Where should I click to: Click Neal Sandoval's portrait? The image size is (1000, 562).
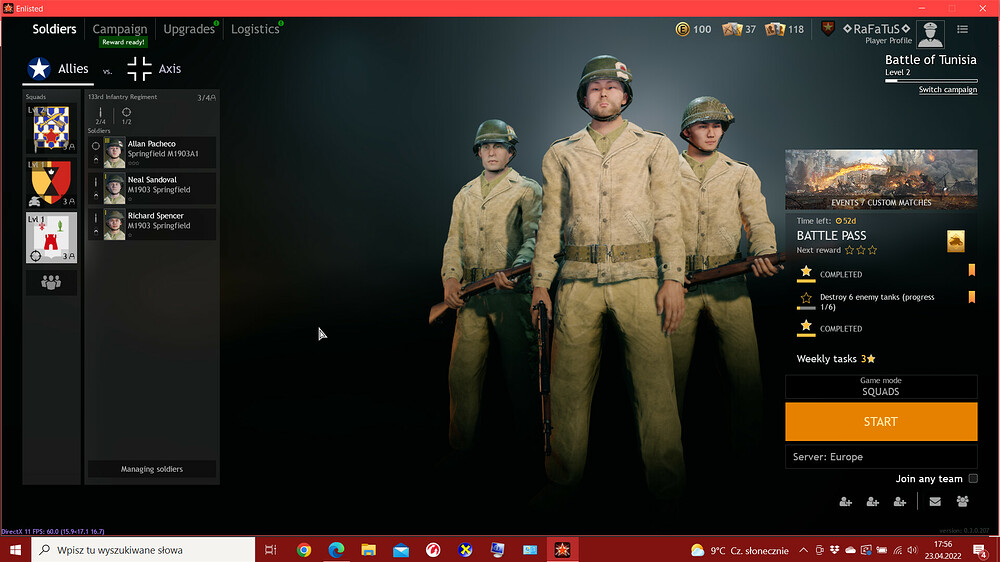[114, 189]
